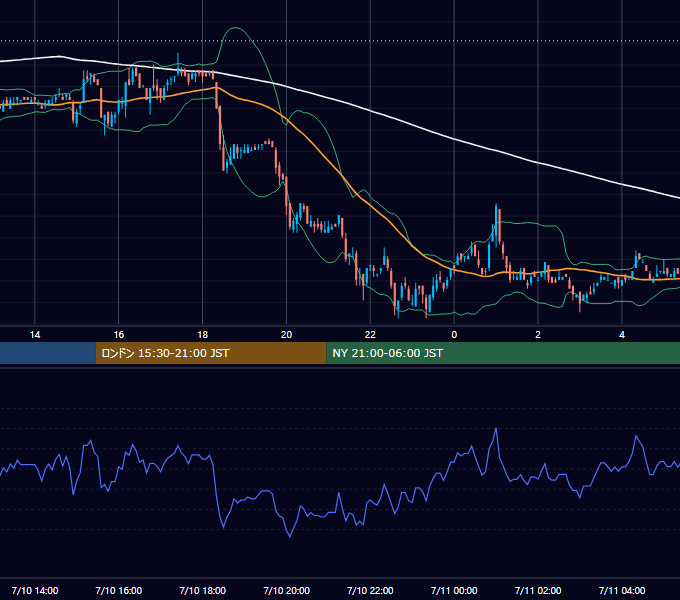The width and height of the screenshot is (680, 600).
Task: Click the London 15:30-21:00 JST session bar
Action: tap(211, 353)
